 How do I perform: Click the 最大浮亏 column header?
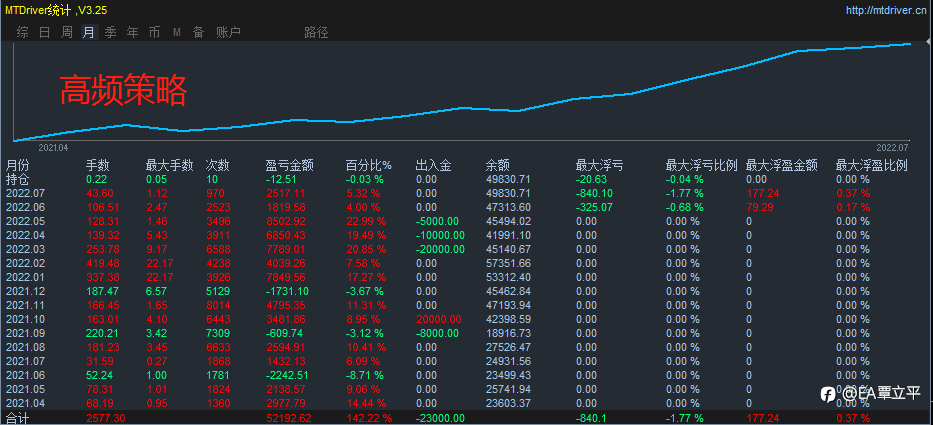pos(600,165)
